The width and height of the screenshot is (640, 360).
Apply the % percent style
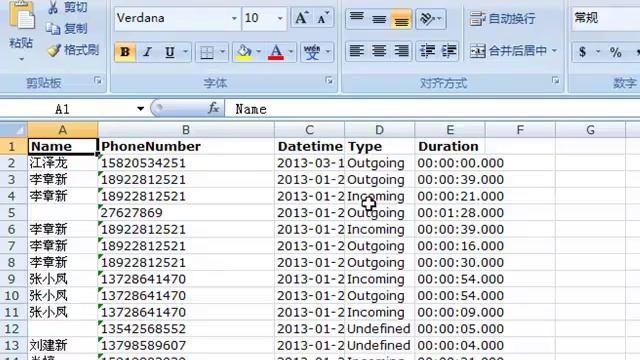616,52
